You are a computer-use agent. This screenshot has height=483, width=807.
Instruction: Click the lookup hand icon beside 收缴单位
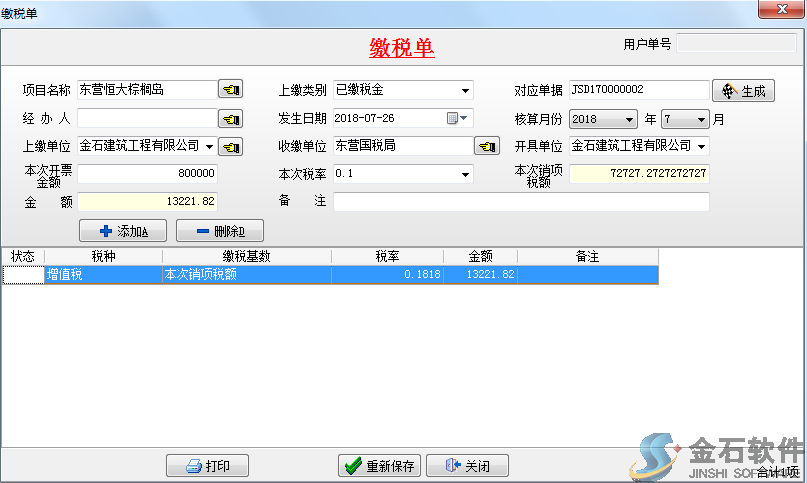(487, 147)
